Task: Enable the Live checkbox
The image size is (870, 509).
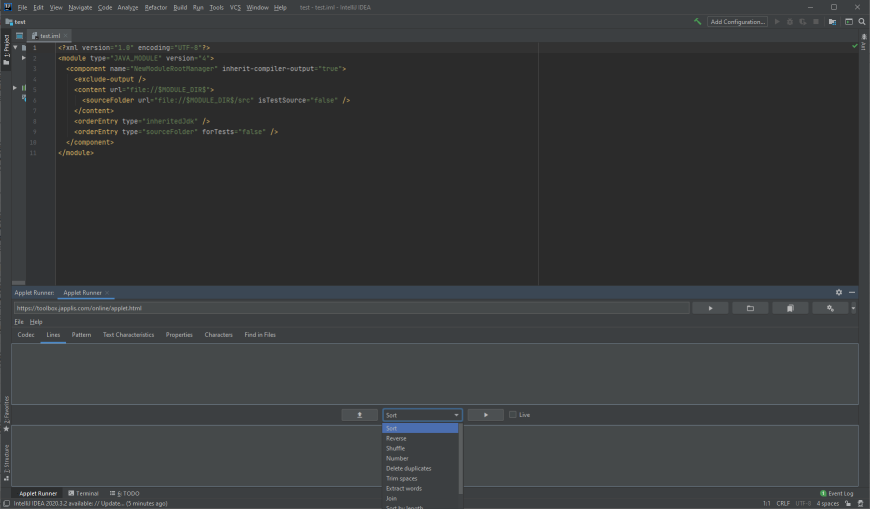Action: coord(513,415)
